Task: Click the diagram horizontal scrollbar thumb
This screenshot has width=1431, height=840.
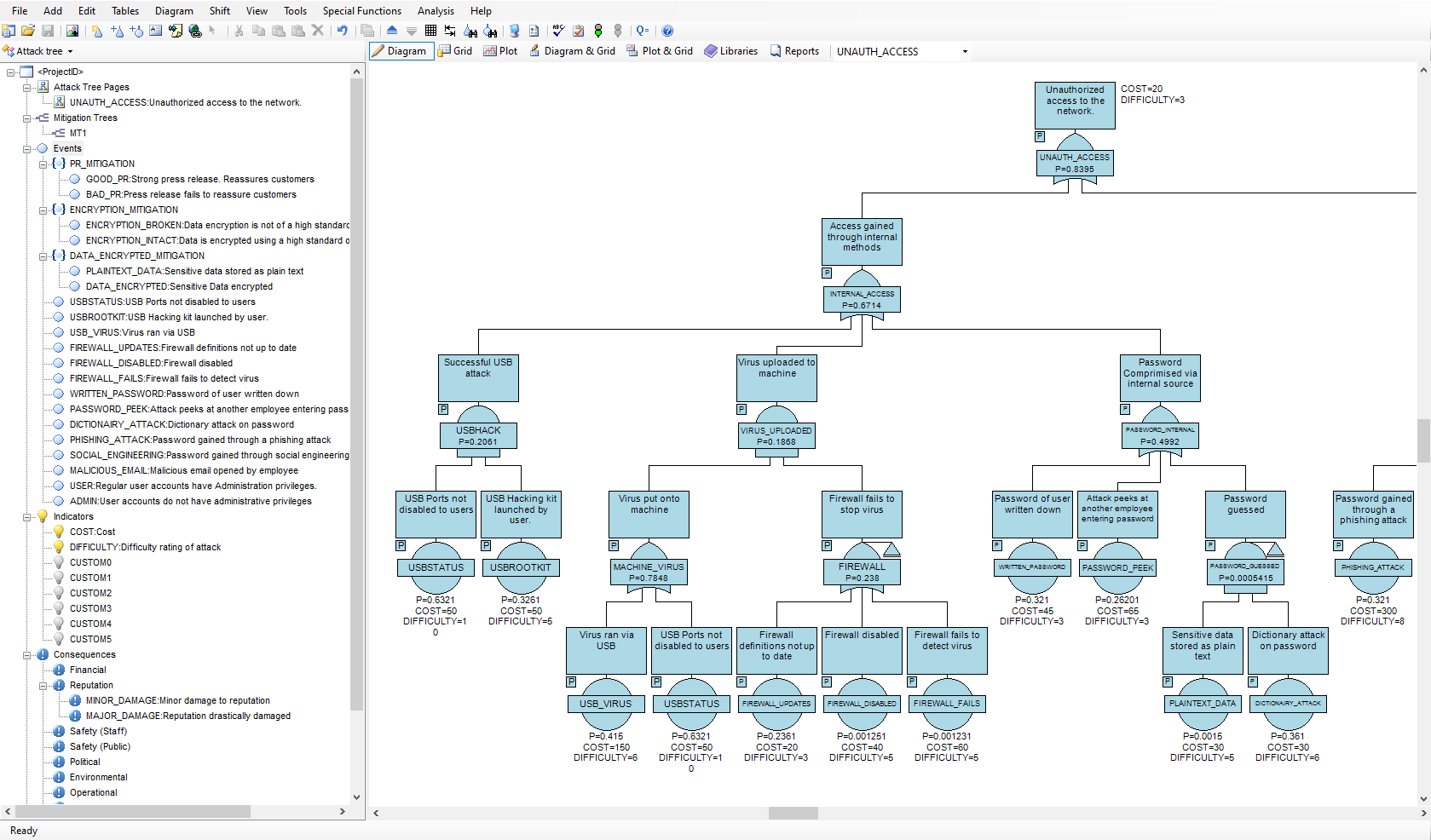Action: 793,814
